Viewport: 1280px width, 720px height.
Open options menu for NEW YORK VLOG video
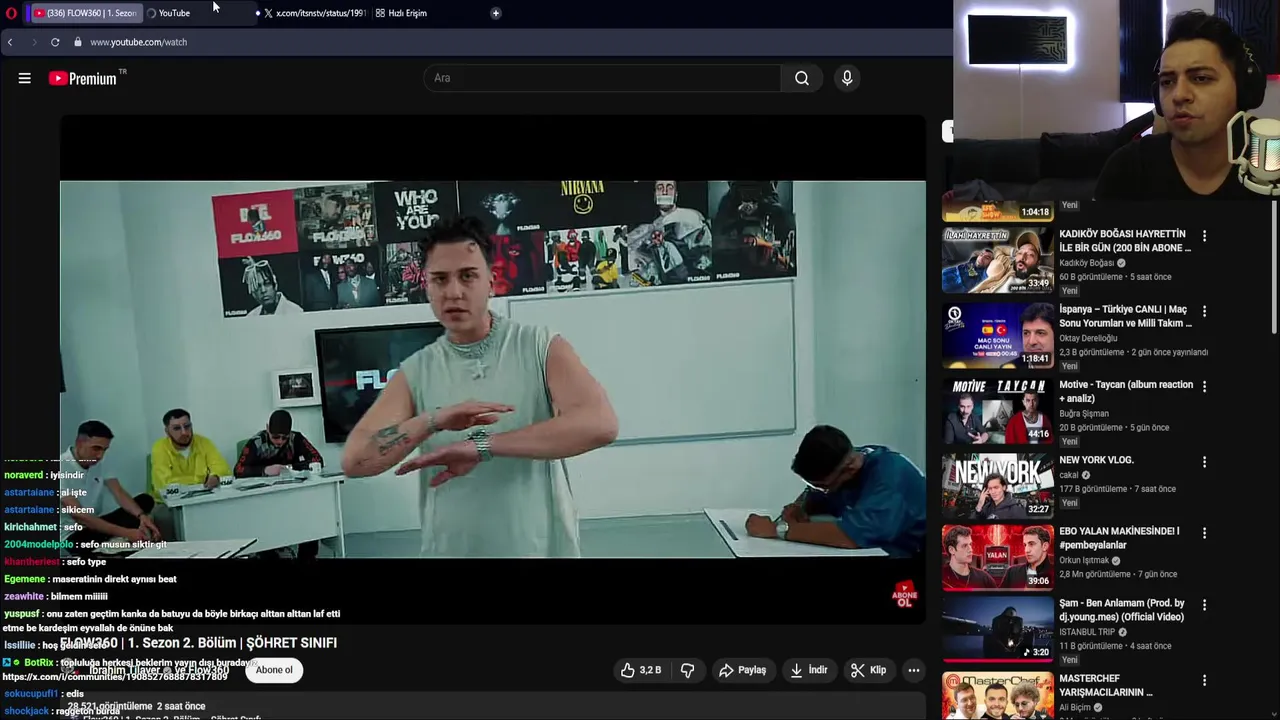coord(1204,462)
